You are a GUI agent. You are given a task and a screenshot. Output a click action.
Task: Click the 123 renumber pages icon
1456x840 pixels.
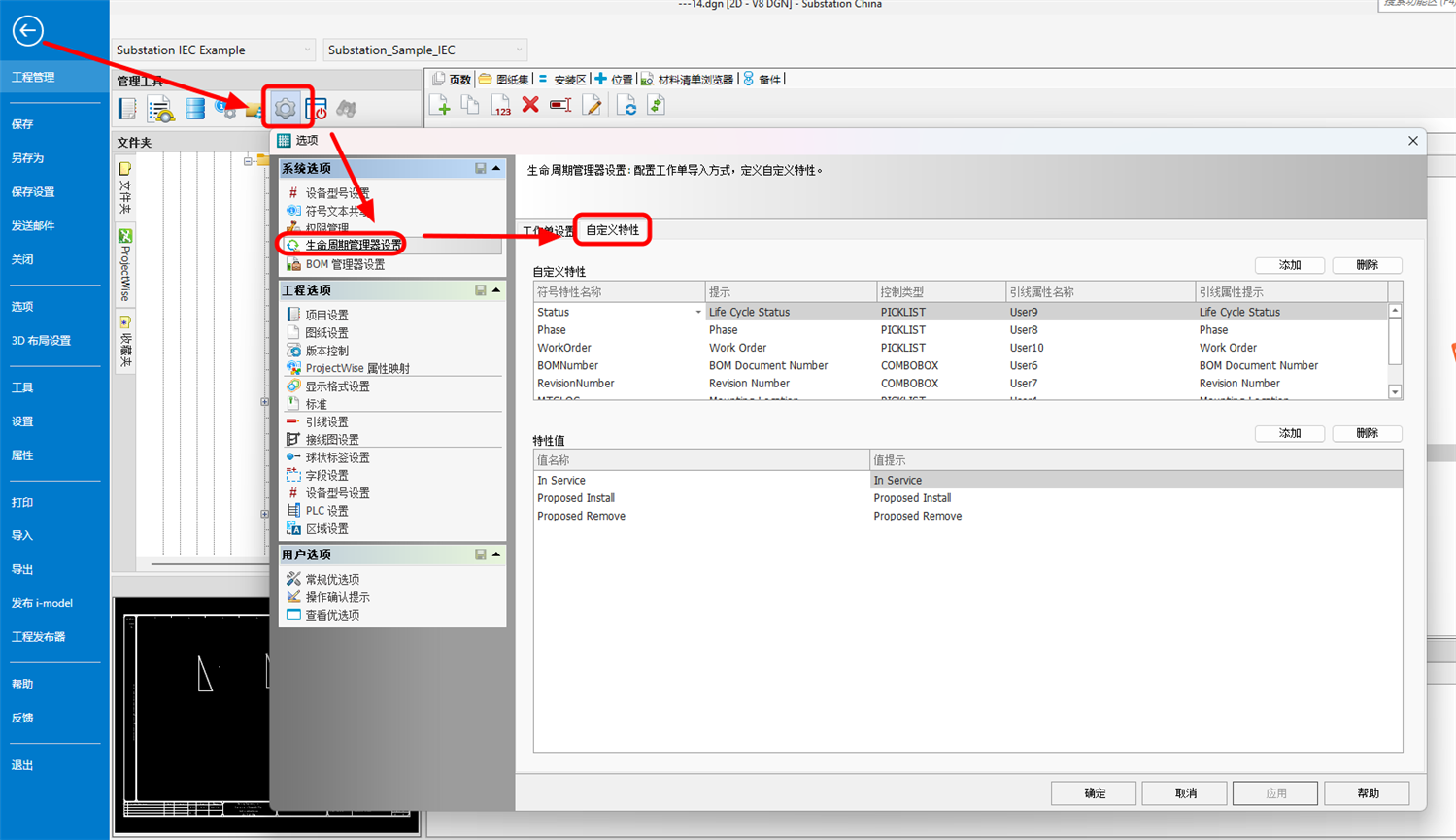tap(500, 105)
